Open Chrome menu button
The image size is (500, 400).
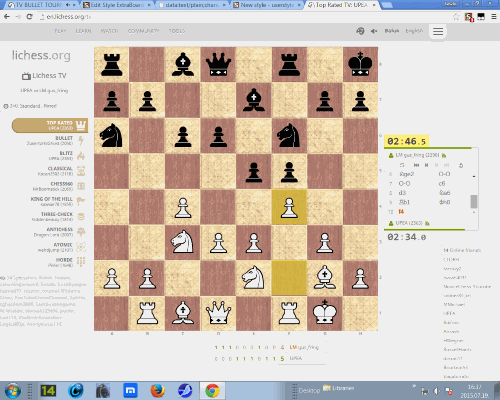click(494, 17)
